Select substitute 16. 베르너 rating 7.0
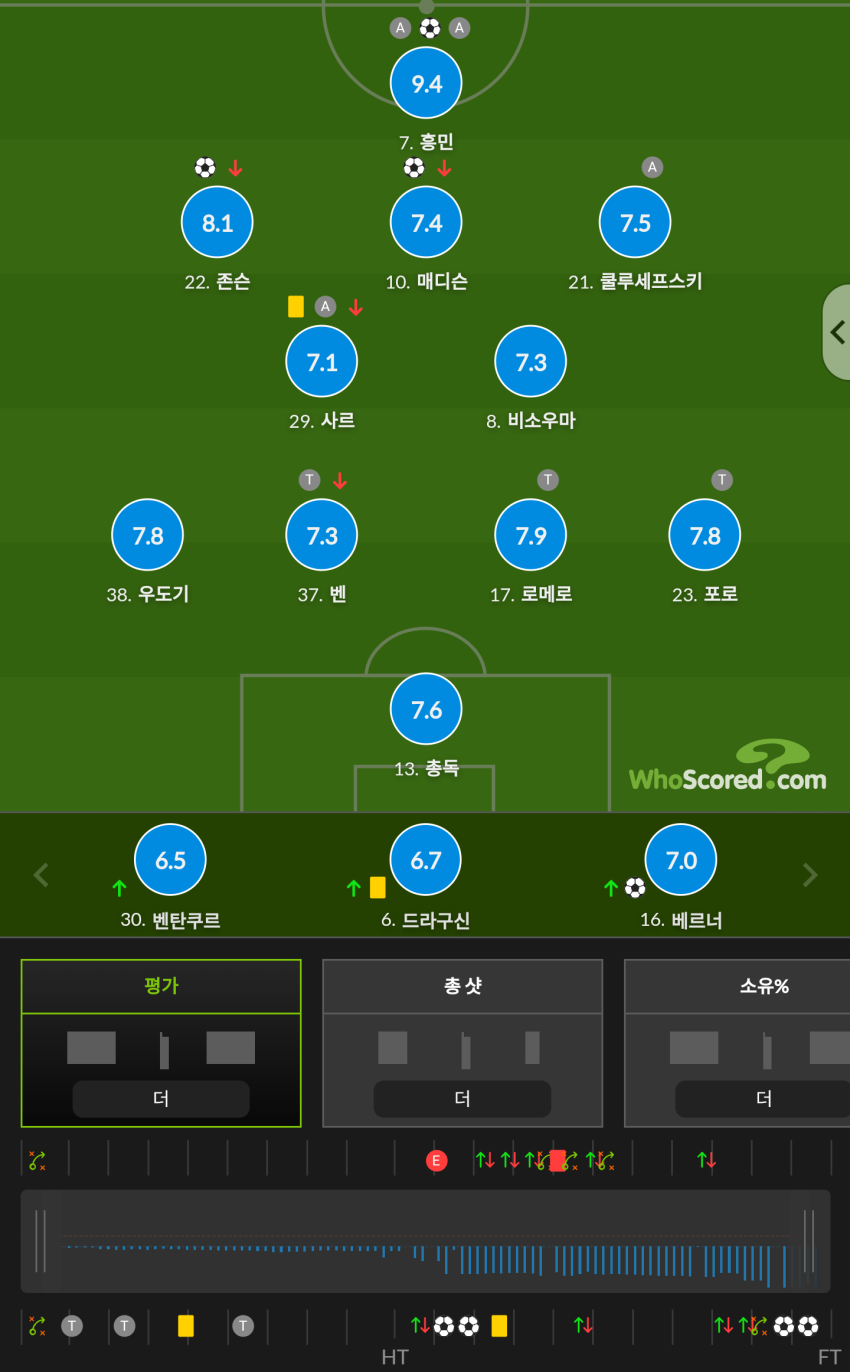Viewport: 850px width, 1372px height. tap(681, 860)
